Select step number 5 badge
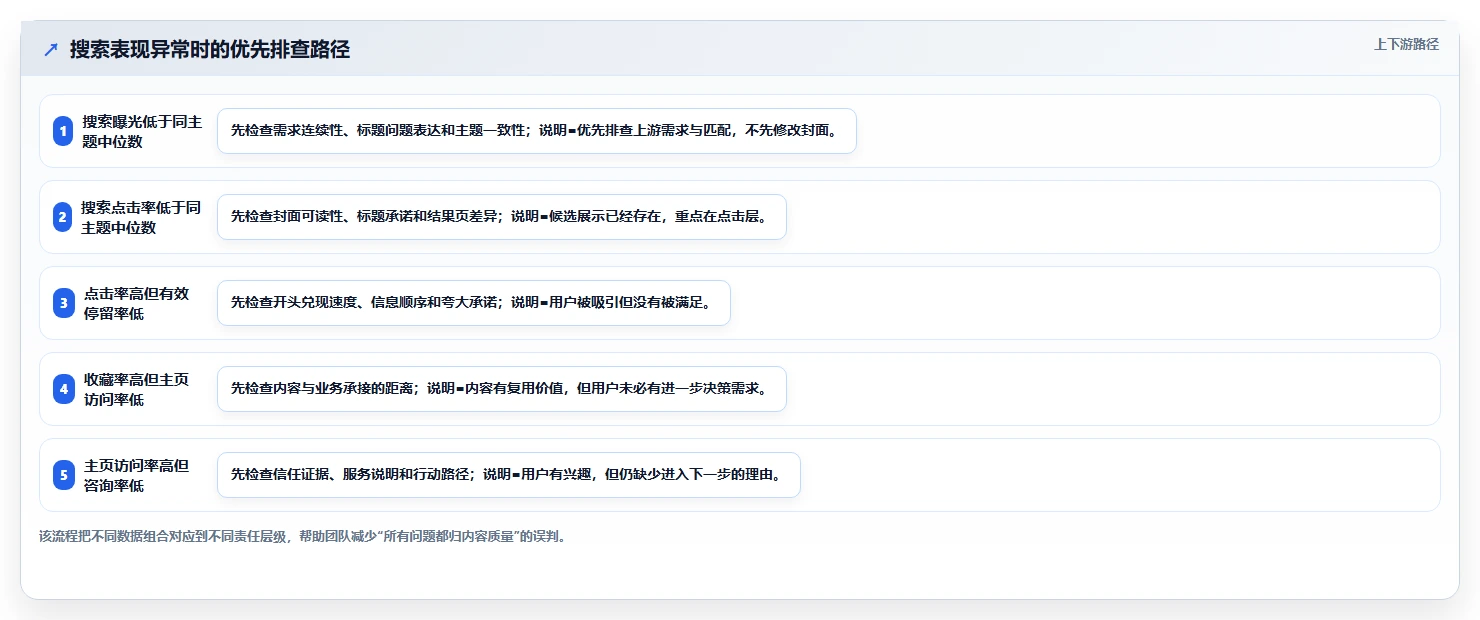This screenshot has height=620, width=1480. 63,475
